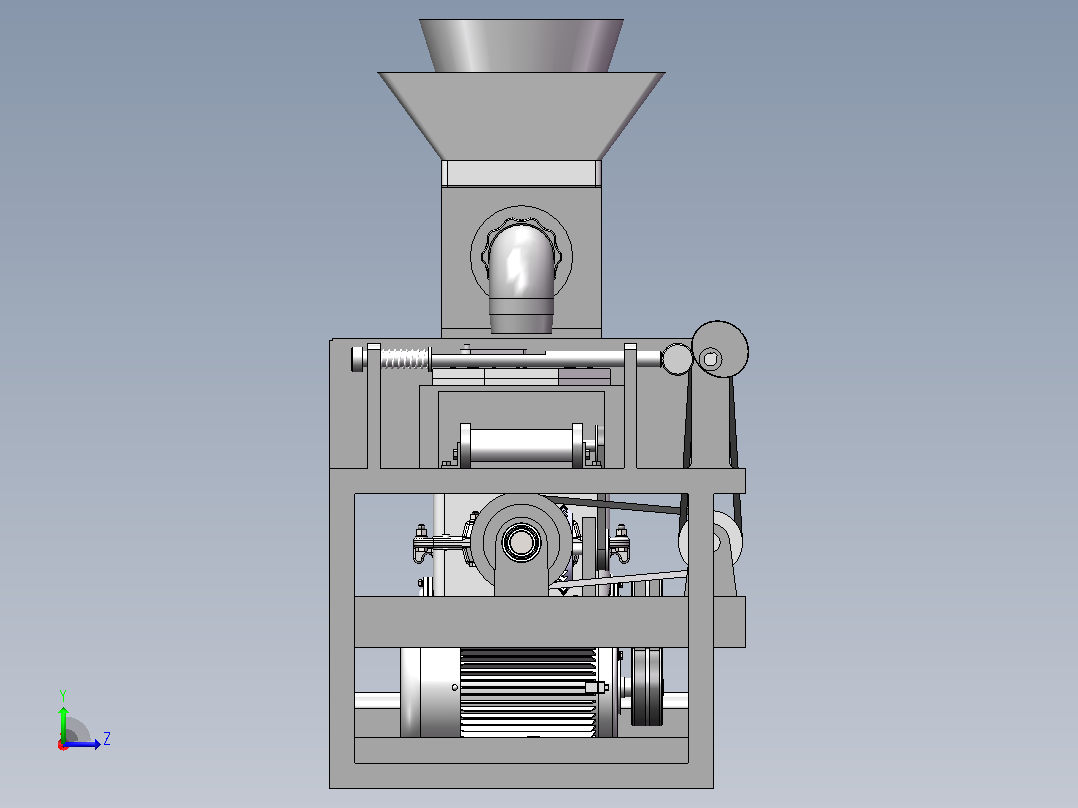The height and width of the screenshot is (808, 1078).
Task: Pick the central bearing housing bore
Action: (x=521, y=542)
